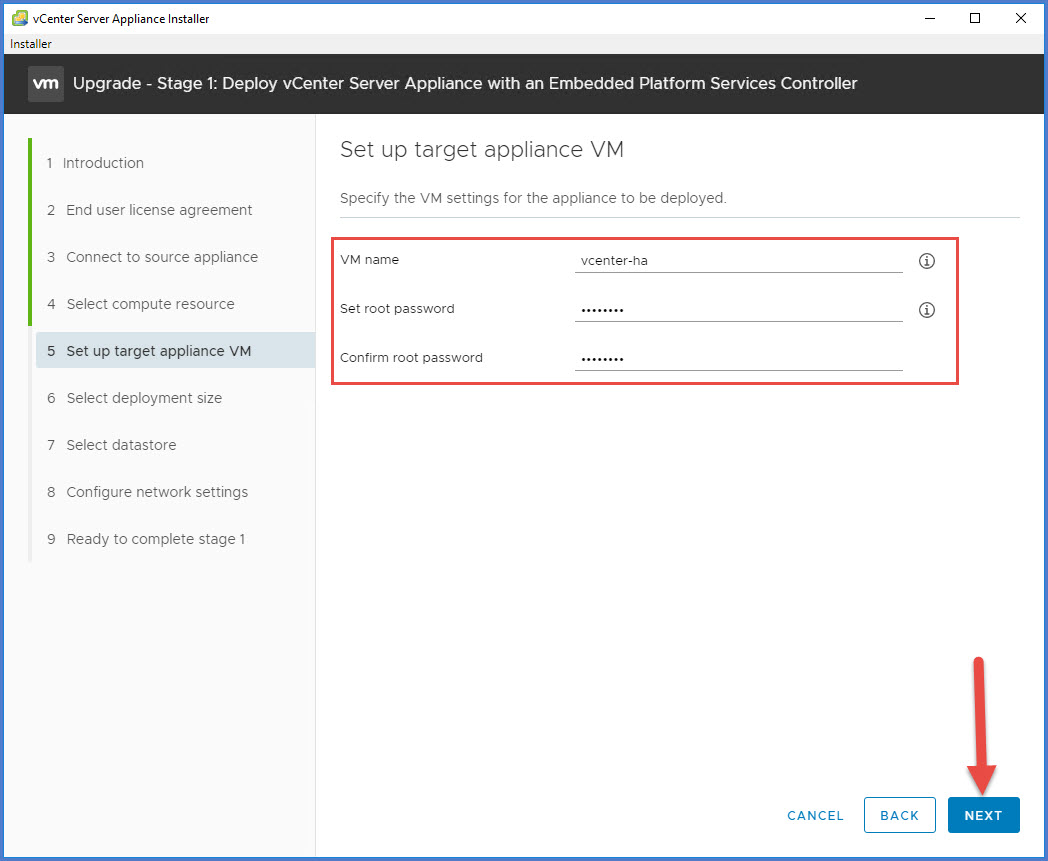This screenshot has height=861, width=1048.
Task: Go BACK to the previous step
Action: pos(899,815)
